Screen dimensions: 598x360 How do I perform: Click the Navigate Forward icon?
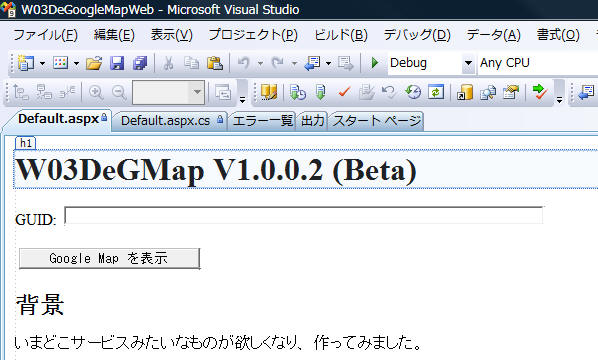[346, 63]
